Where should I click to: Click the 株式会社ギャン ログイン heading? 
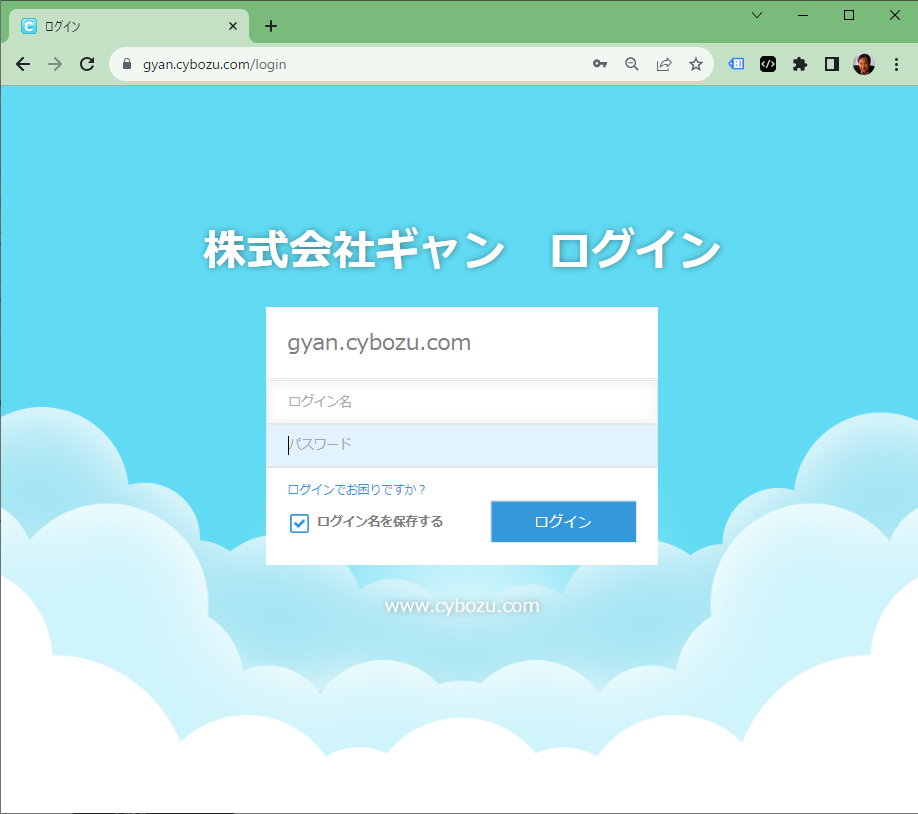click(462, 249)
